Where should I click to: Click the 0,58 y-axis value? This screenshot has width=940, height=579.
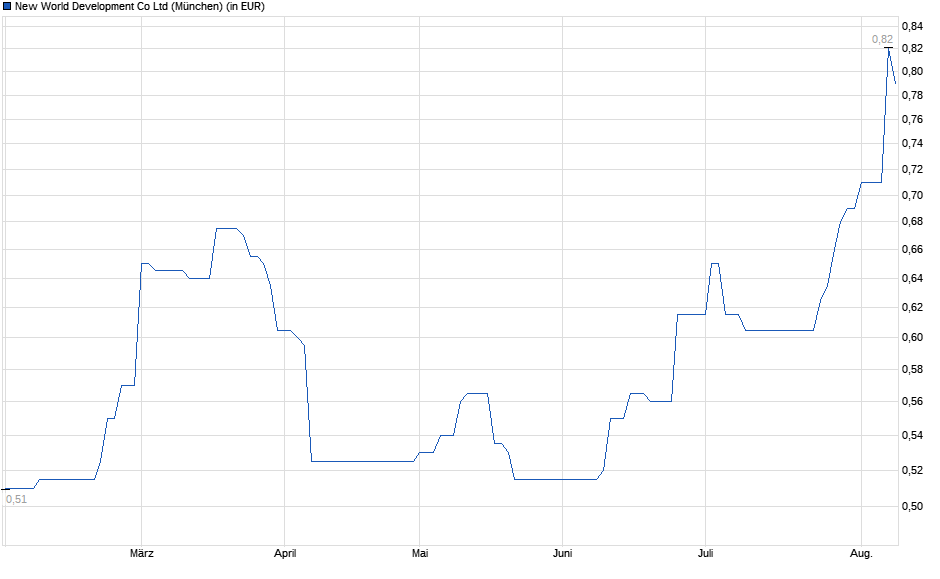click(x=912, y=369)
